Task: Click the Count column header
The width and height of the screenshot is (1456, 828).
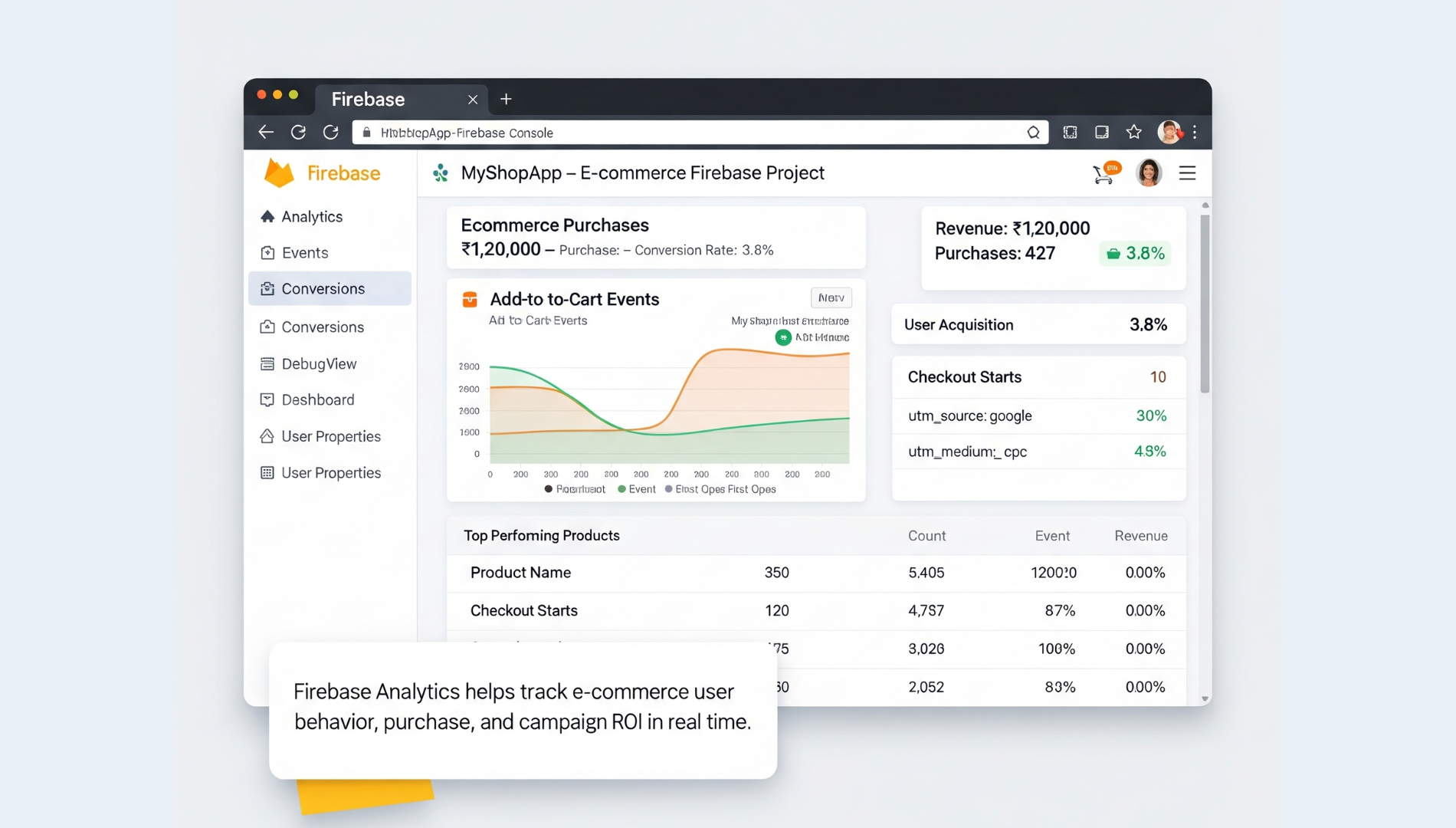Action: coord(926,536)
